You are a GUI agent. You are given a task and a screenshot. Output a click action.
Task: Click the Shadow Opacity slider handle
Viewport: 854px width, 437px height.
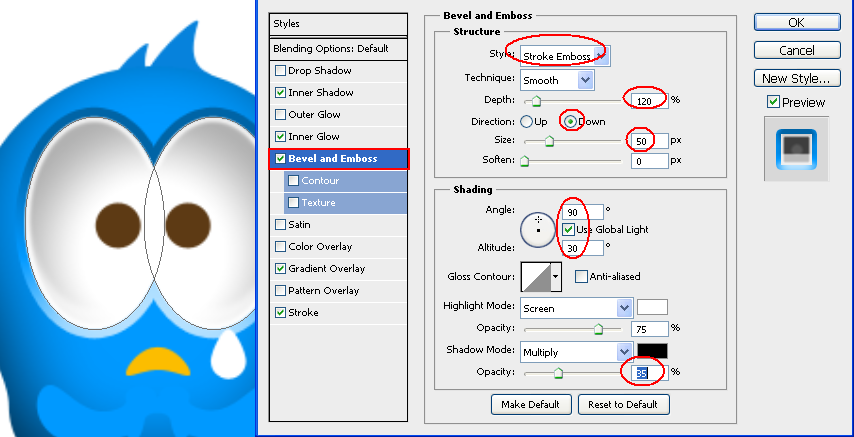click(x=558, y=373)
